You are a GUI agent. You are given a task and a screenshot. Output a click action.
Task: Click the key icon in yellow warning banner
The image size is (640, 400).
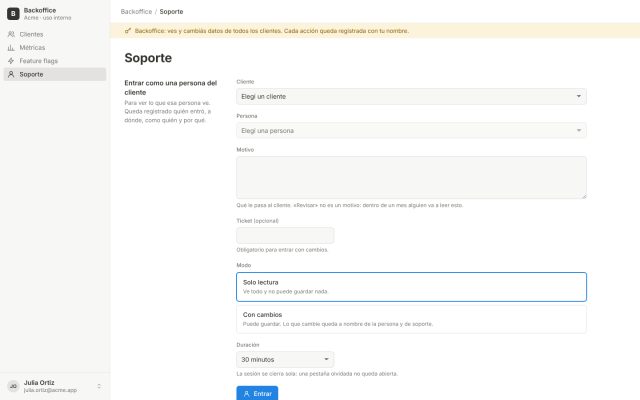(128, 31)
